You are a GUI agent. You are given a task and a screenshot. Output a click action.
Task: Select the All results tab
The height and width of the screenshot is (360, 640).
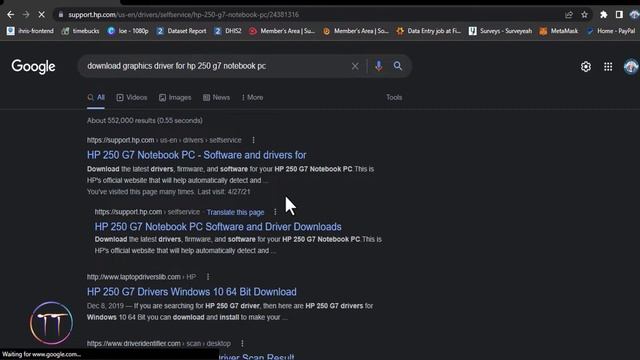[96, 98]
